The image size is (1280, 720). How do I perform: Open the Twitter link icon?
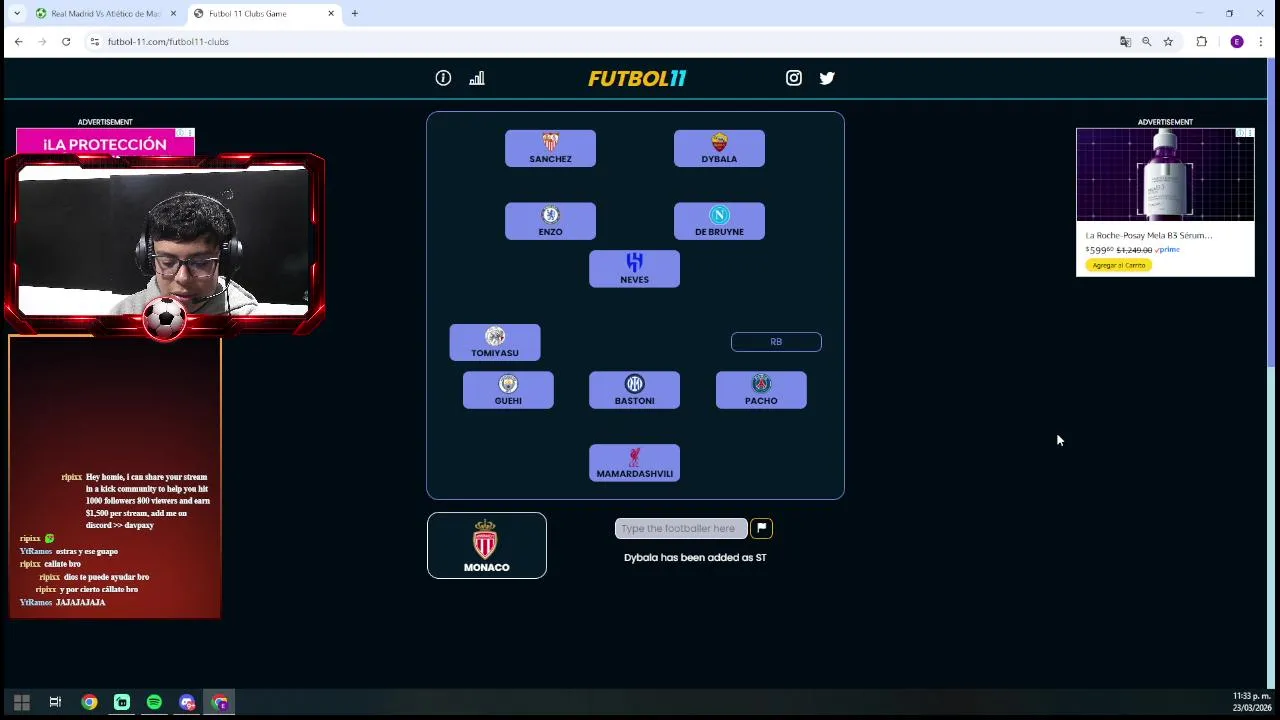click(x=827, y=78)
